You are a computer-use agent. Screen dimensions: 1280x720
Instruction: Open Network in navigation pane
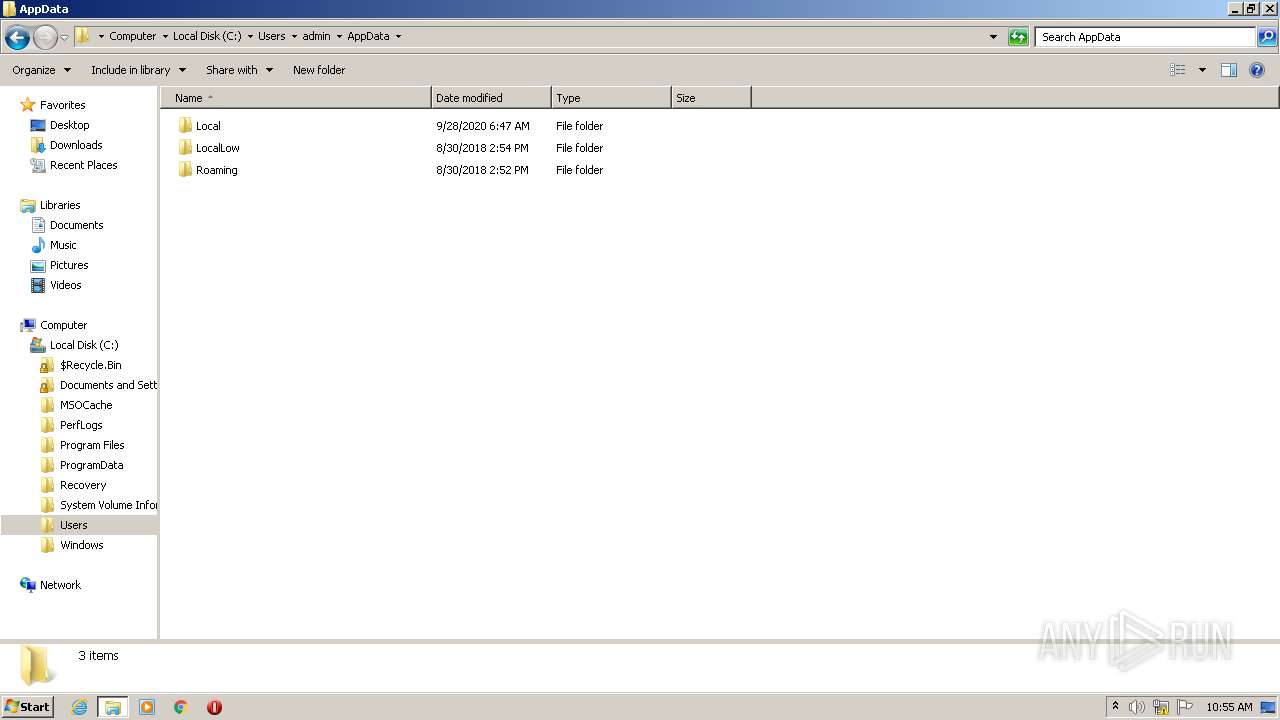pos(60,585)
